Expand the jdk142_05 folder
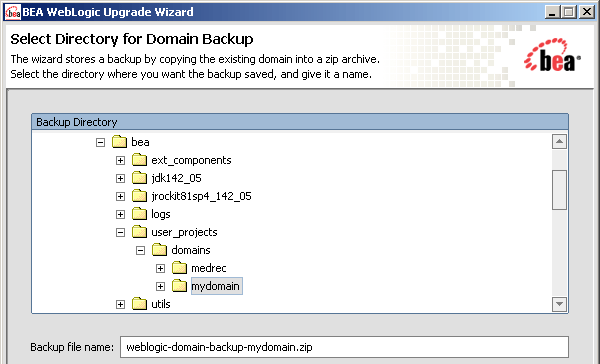This screenshot has width=600, height=364. (x=121, y=178)
